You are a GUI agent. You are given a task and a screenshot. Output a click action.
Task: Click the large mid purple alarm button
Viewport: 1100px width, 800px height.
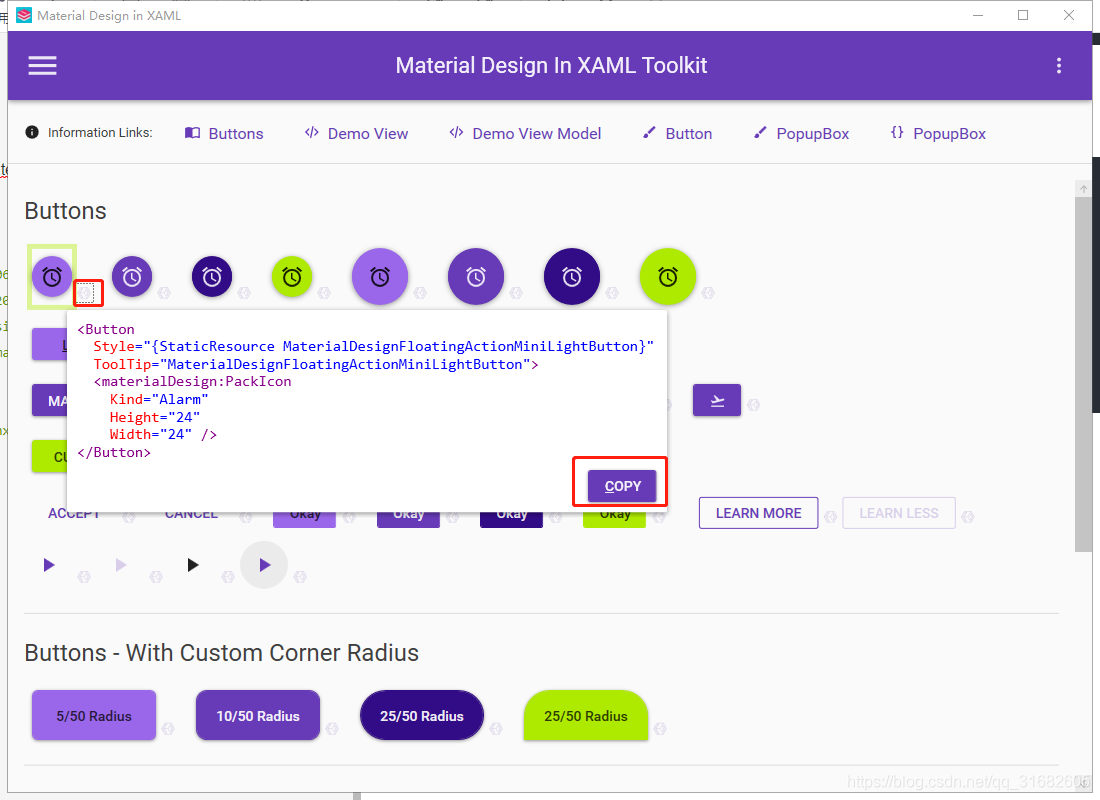[x=476, y=276]
